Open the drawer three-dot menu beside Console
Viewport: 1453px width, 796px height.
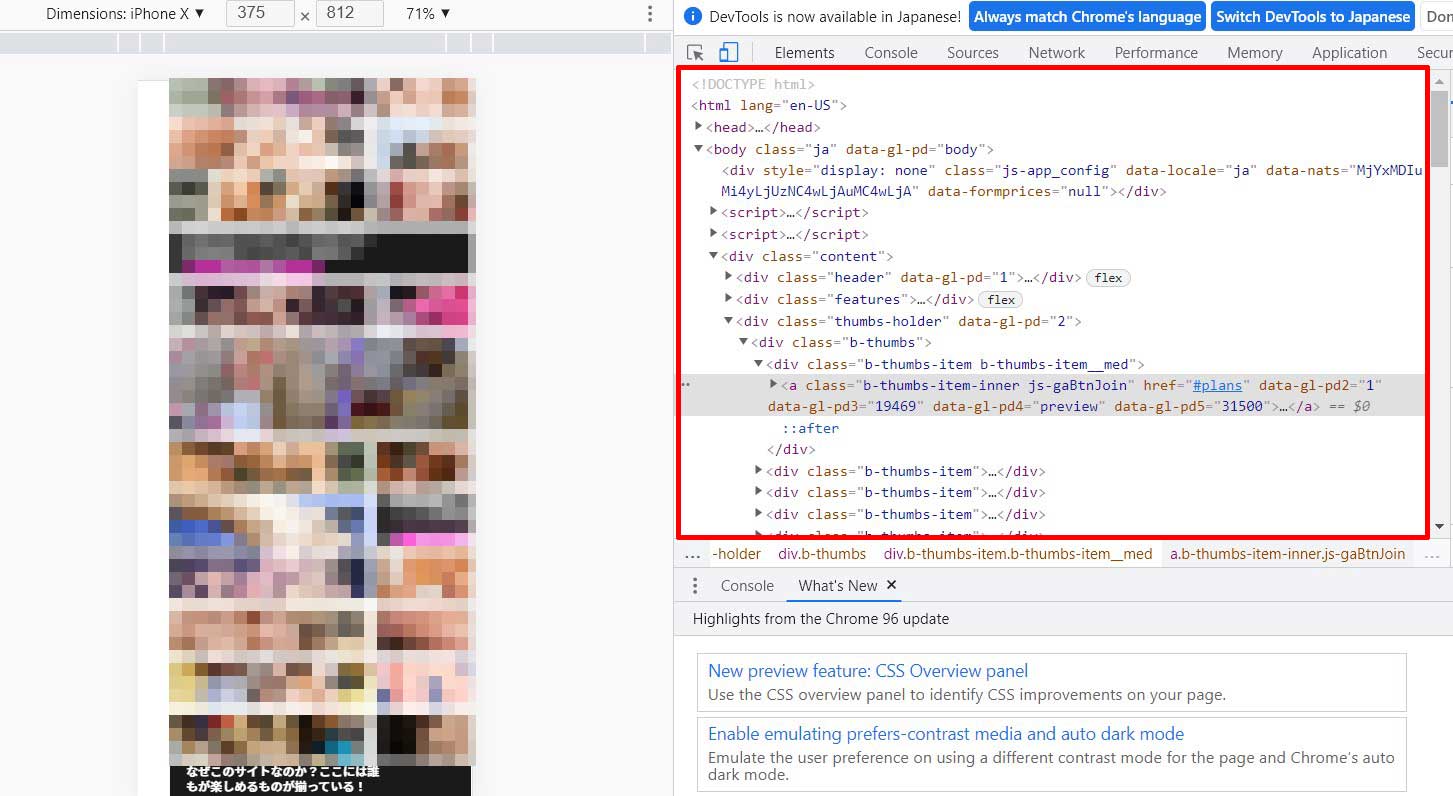[694, 586]
